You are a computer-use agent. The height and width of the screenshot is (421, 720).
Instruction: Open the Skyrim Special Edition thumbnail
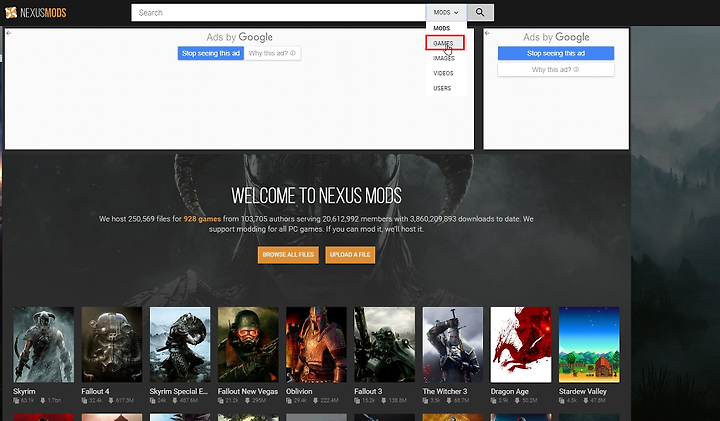180,345
